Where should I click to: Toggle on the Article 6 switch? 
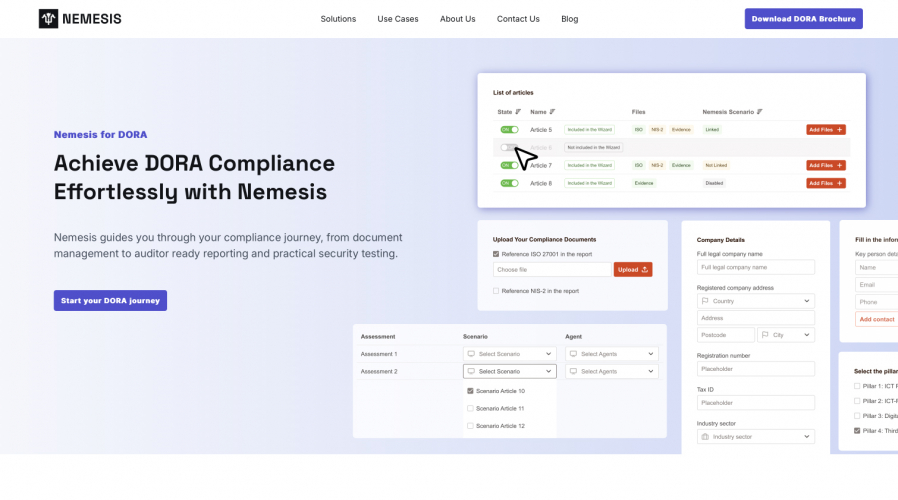tap(509, 148)
